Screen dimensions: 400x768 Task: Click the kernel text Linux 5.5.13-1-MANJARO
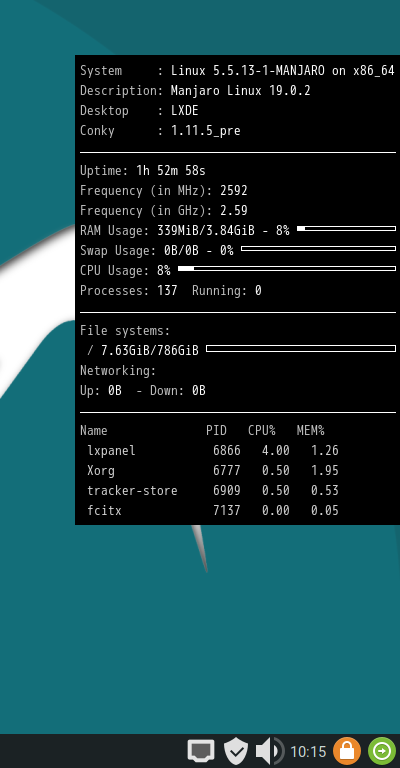(x=247, y=71)
